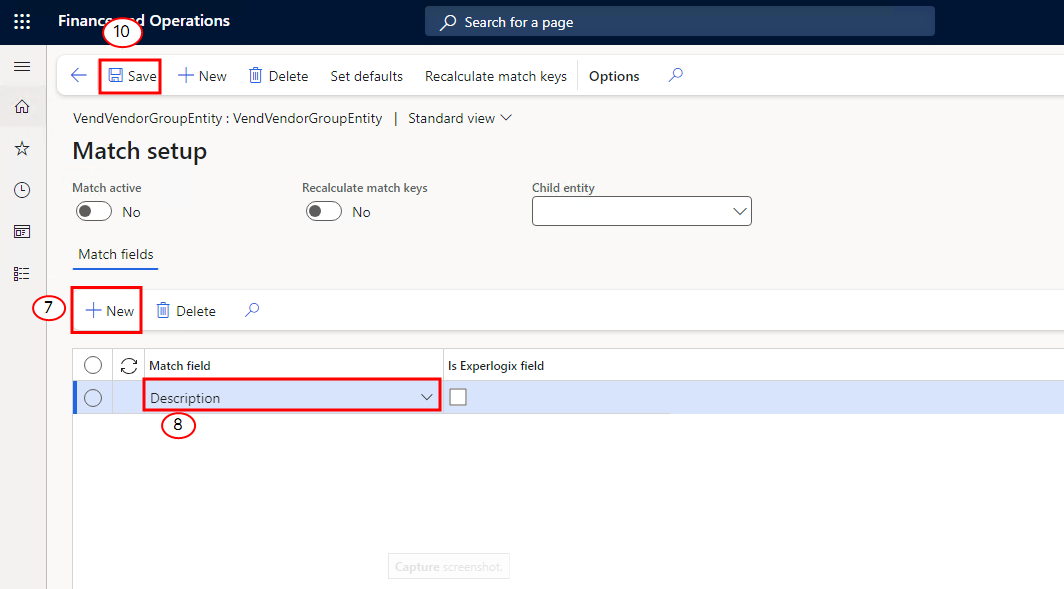Toggle the Match active switch

[94, 212]
